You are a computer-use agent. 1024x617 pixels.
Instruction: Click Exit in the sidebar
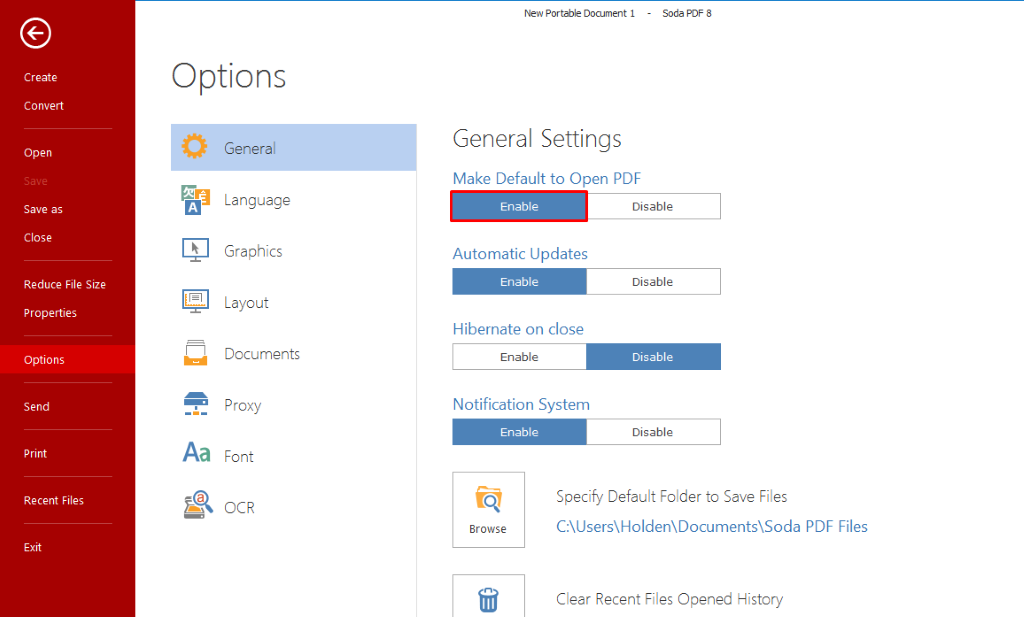click(x=33, y=547)
